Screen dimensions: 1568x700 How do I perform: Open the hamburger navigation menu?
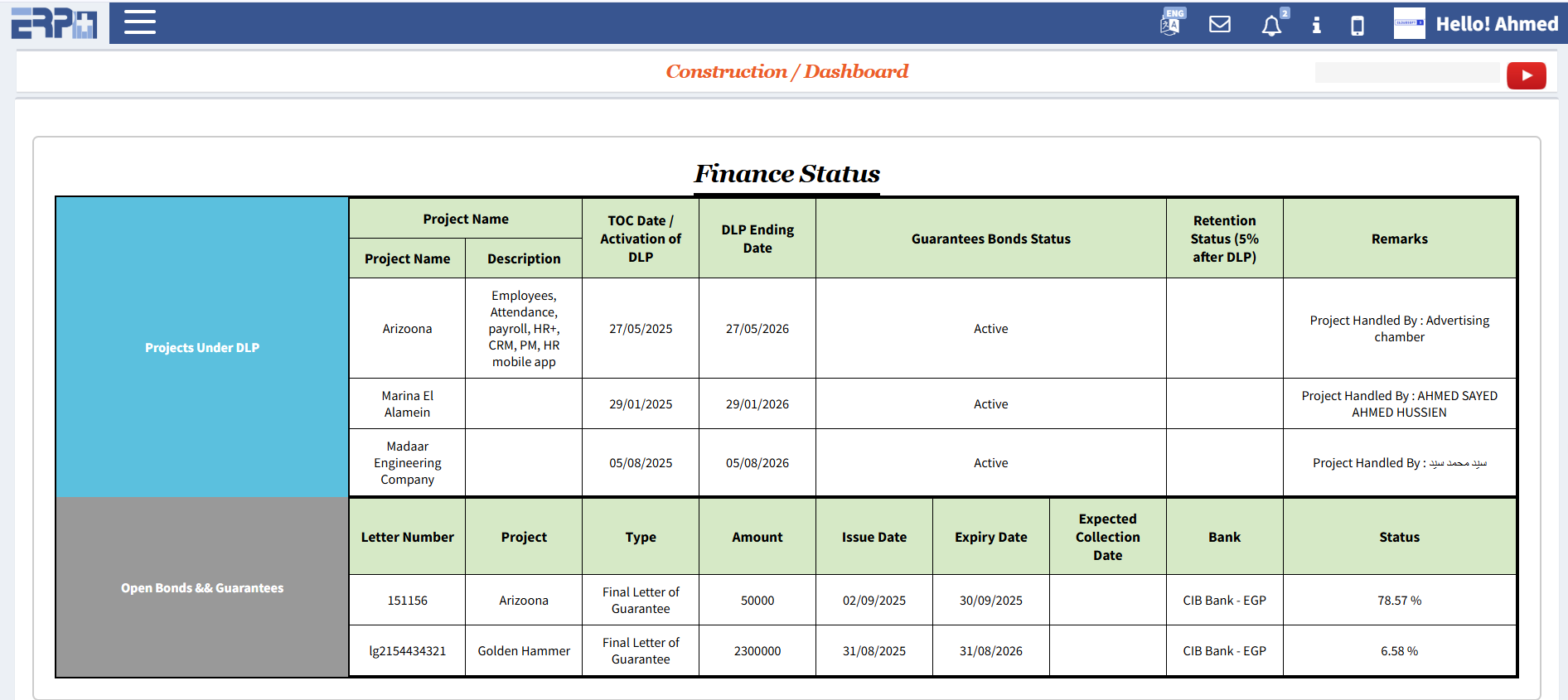tap(140, 22)
